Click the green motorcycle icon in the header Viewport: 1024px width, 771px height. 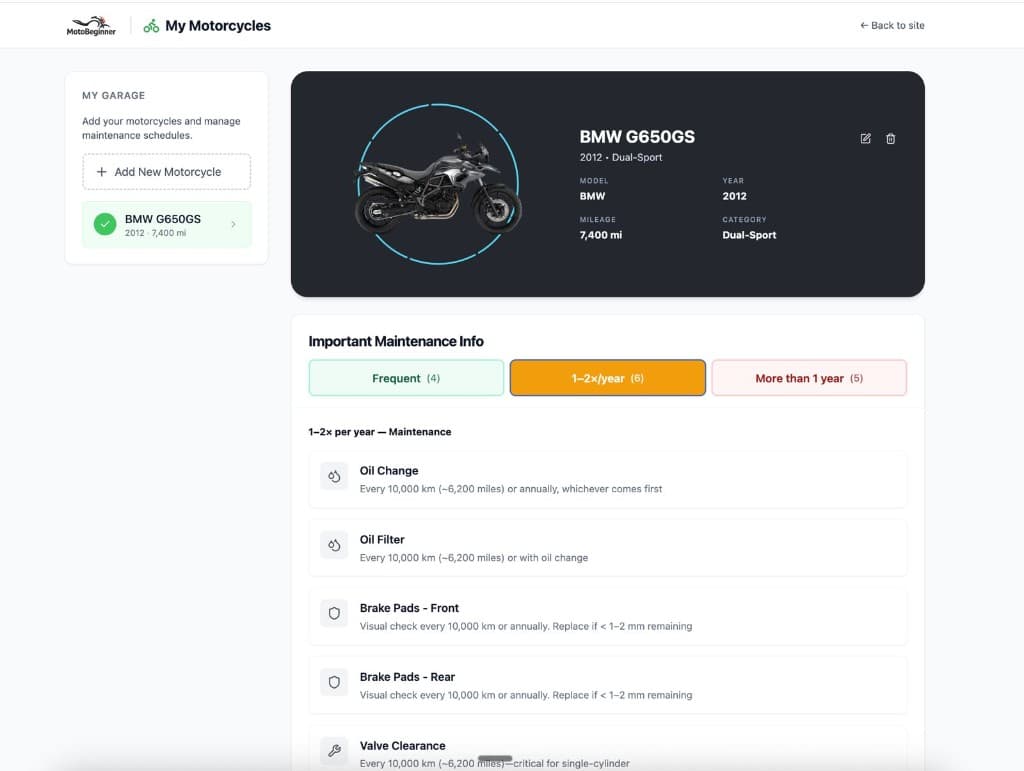click(x=150, y=25)
